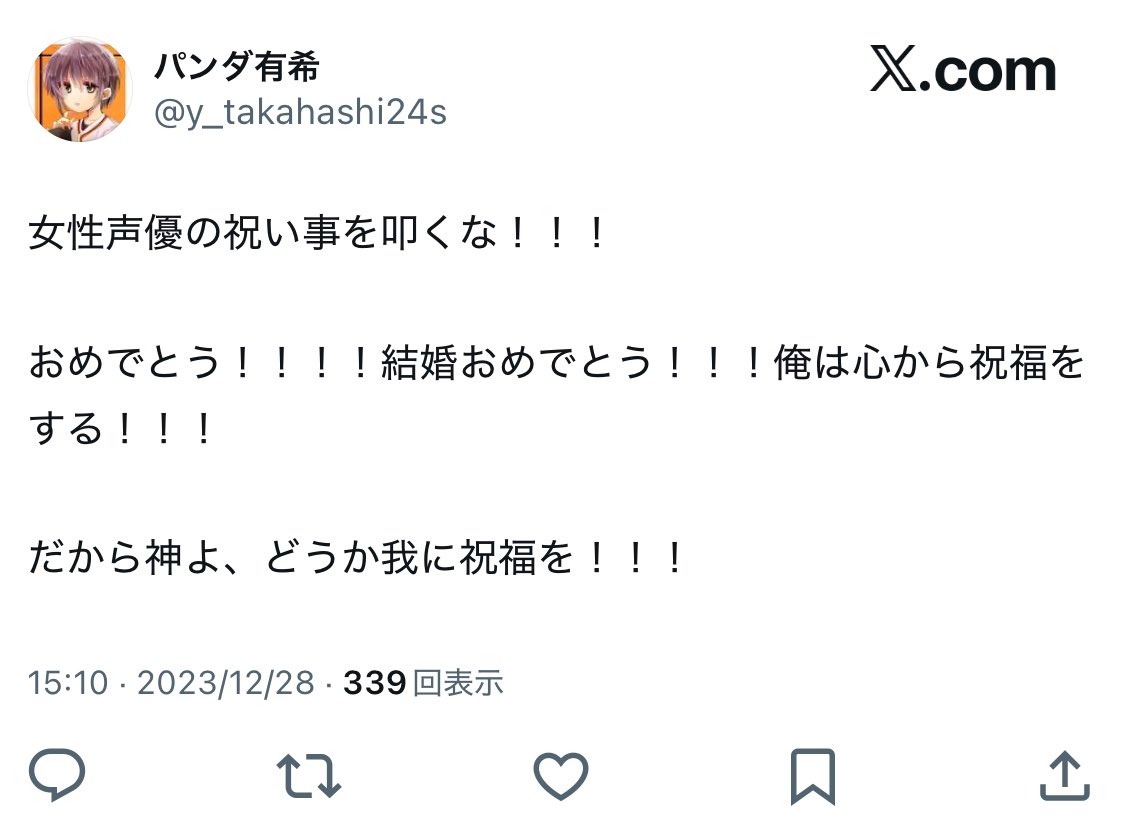Screen dimensions: 1124x833
Task: Click the final line だから神よ、どうか我に祝福を！！！
Action: tap(356, 558)
